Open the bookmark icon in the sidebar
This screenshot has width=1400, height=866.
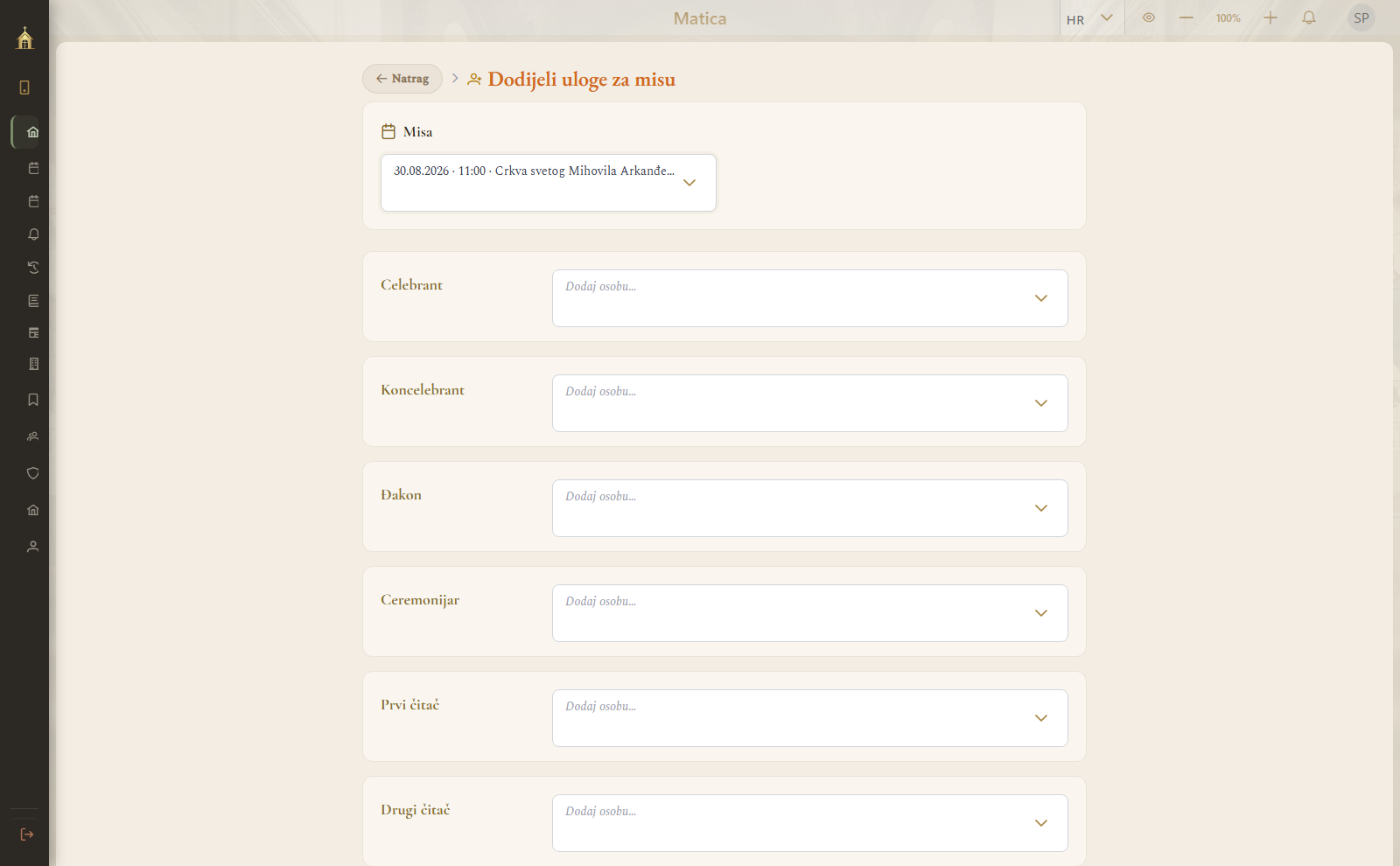(x=33, y=400)
